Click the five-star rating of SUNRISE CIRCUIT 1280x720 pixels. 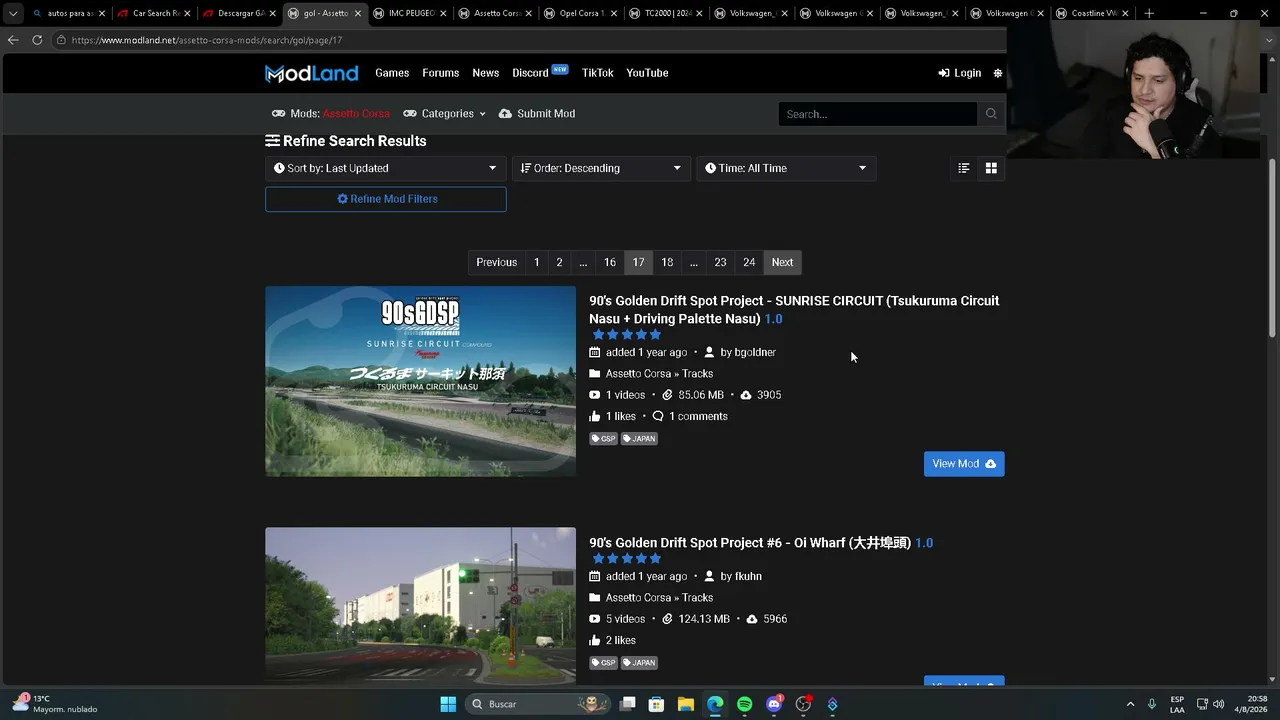[627, 335]
